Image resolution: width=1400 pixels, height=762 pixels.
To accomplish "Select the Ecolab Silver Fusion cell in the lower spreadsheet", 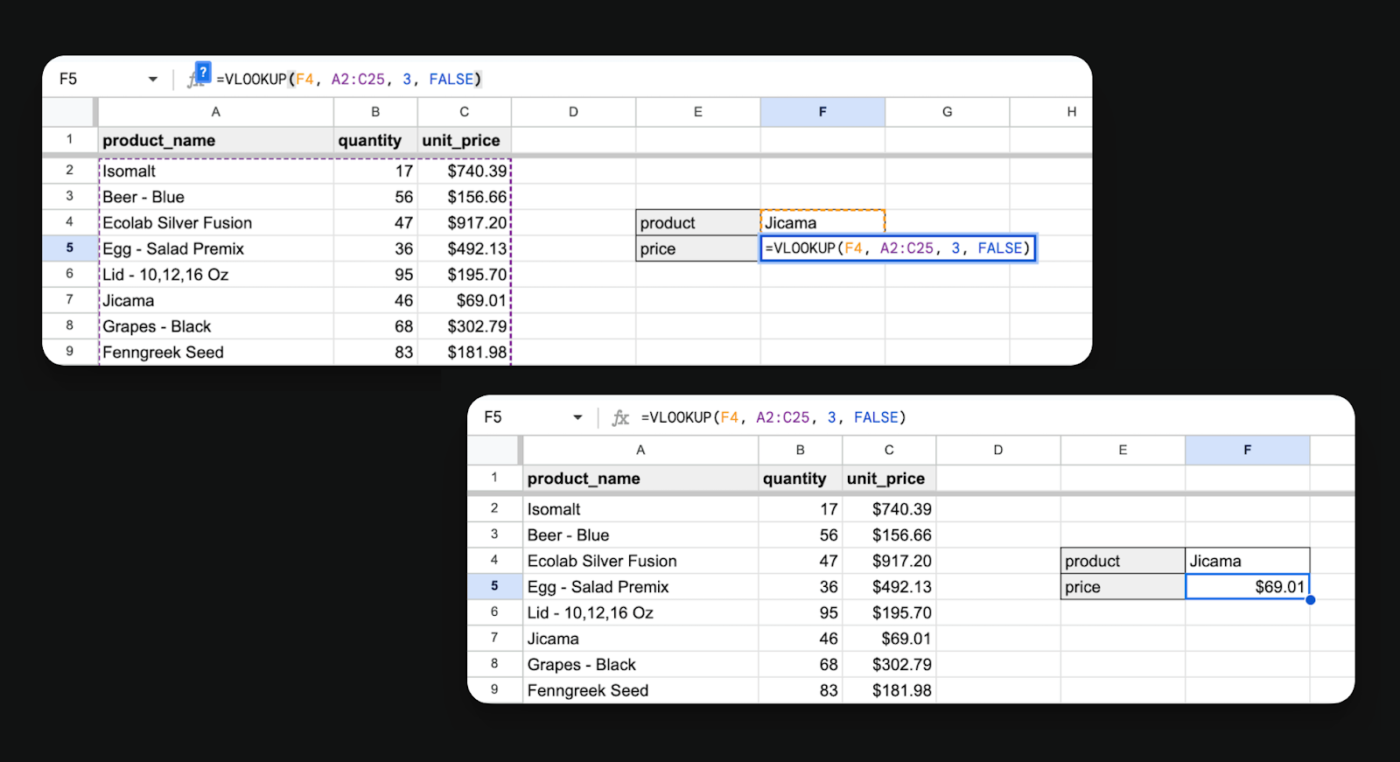I will (x=640, y=561).
